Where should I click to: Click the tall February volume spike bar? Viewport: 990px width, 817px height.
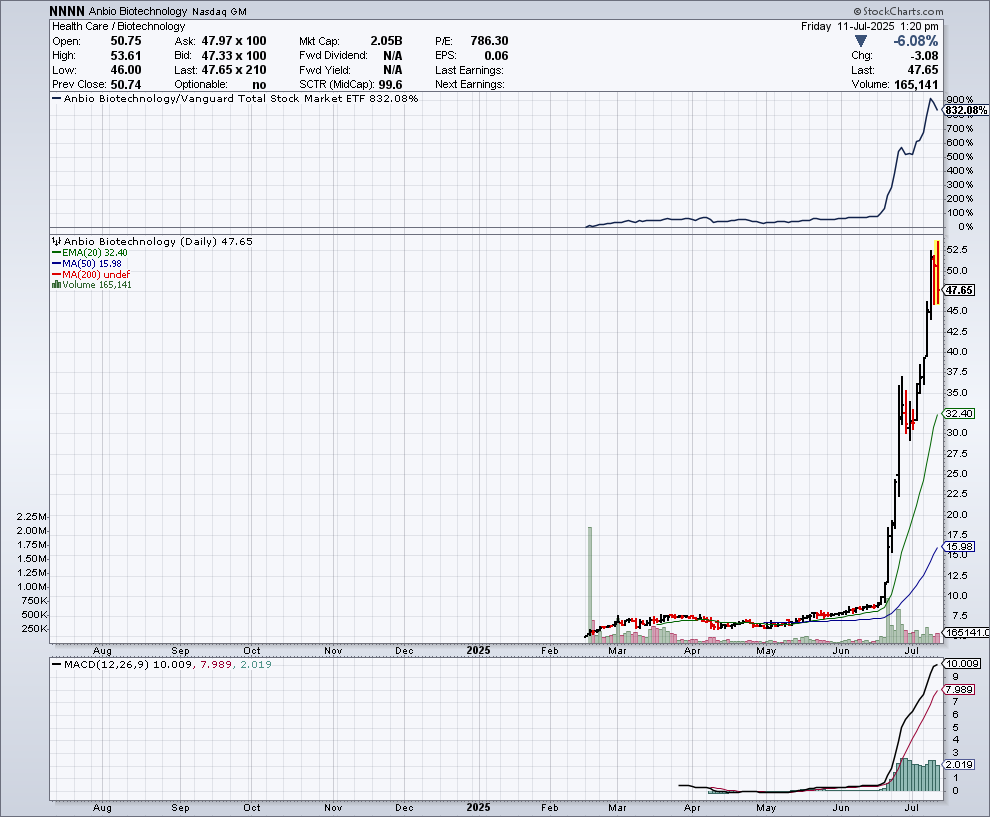pos(590,585)
